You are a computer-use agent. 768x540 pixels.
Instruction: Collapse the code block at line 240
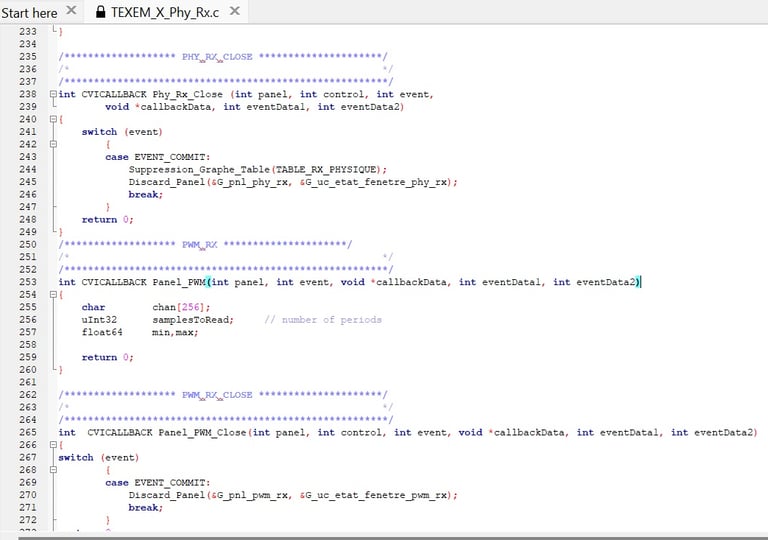tap(53, 119)
